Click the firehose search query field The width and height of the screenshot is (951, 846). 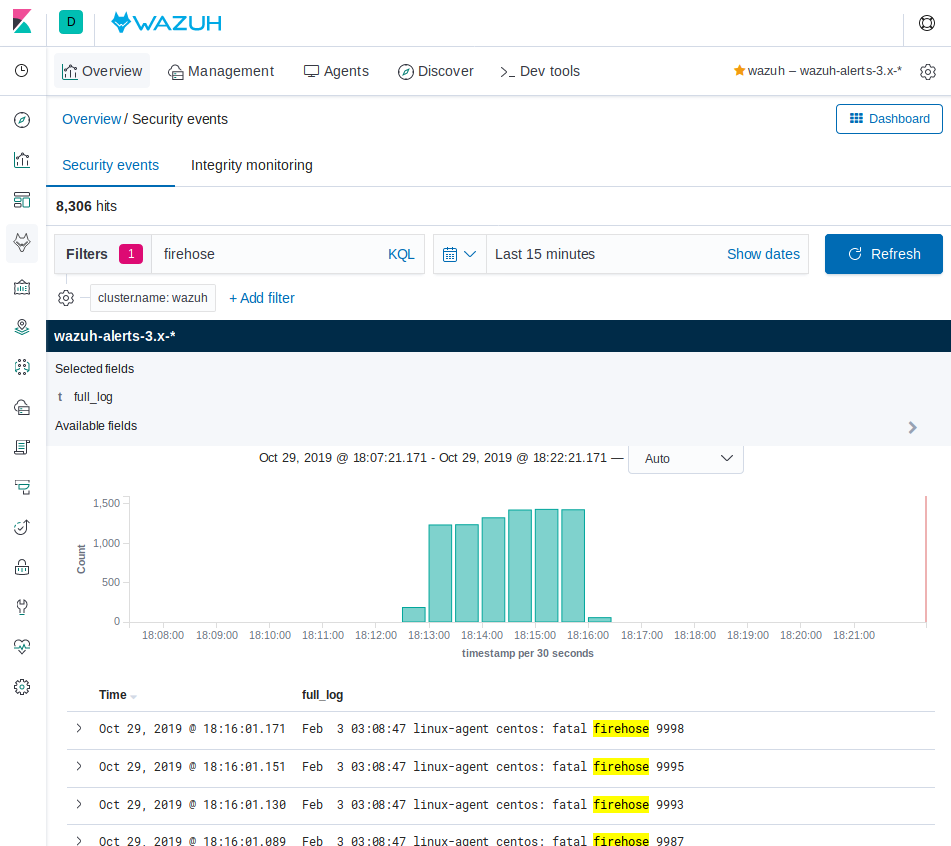tap(267, 254)
